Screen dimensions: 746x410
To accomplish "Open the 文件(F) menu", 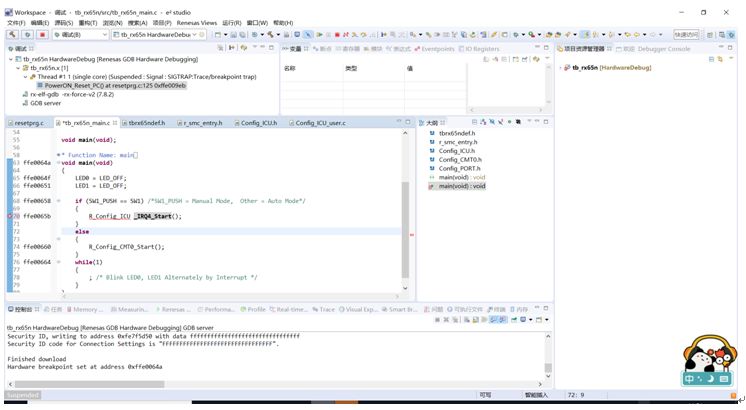I will click(16, 23).
